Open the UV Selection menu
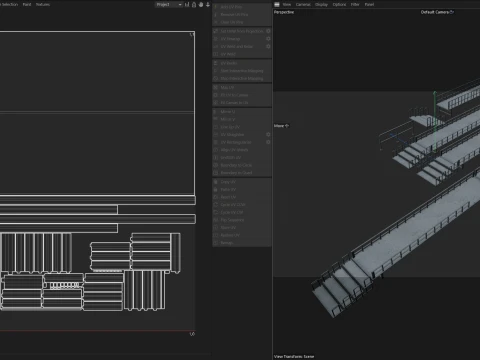Image resolution: width=480 pixels, height=360 pixels. point(9,4)
